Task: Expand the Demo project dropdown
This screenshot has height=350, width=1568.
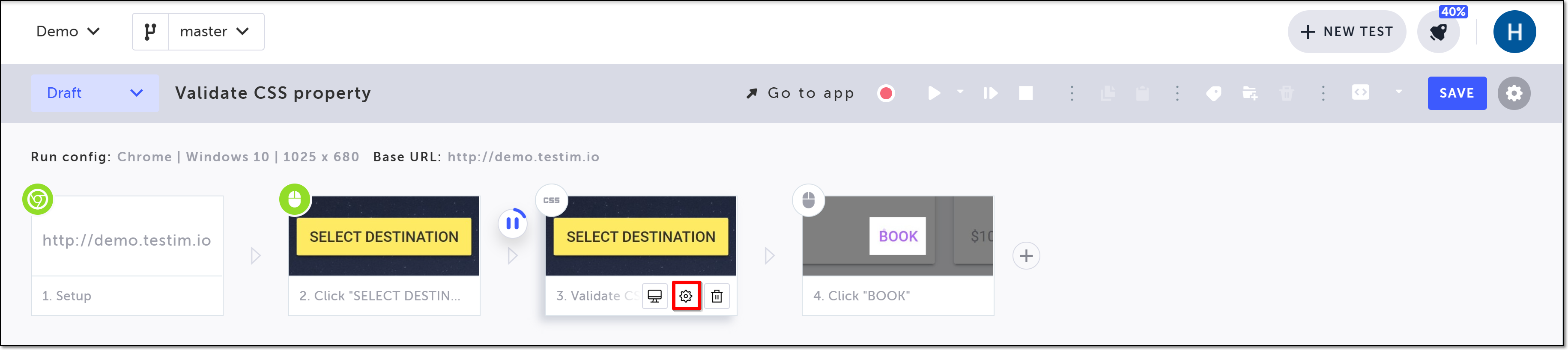Action: click(68, 32)
